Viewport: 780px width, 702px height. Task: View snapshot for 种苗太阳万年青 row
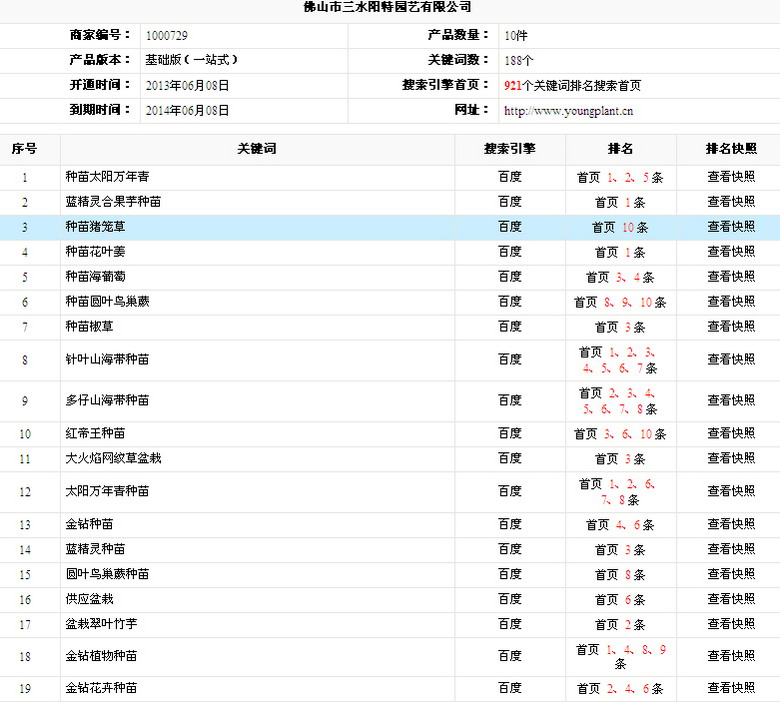(x=731, y=177)
